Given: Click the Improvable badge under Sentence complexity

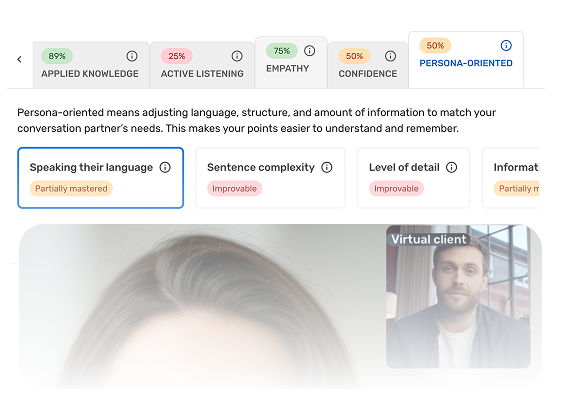Looking at the screenshot, I should click(234, 188).
